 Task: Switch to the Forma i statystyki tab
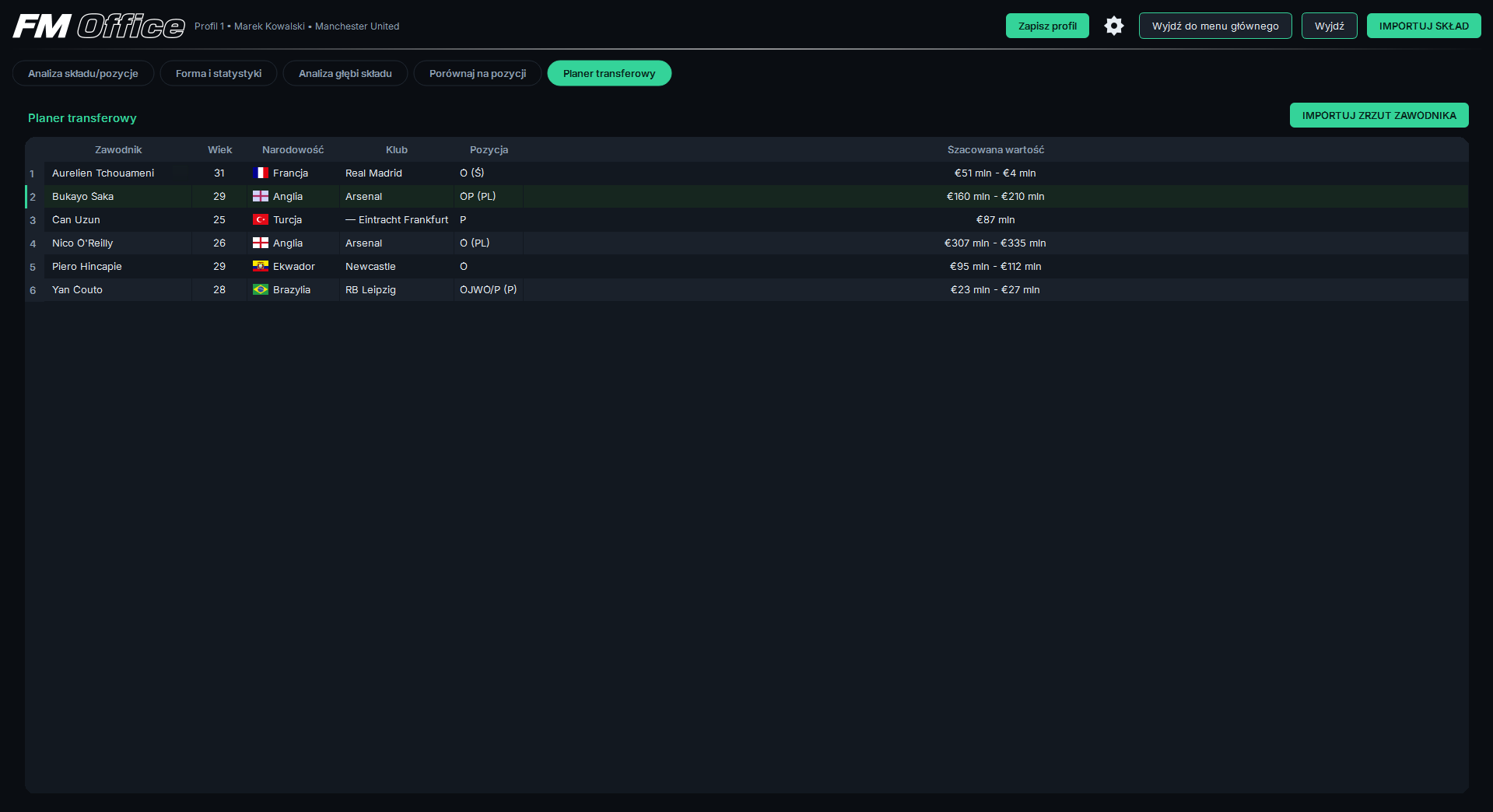(x=219, y=73)
